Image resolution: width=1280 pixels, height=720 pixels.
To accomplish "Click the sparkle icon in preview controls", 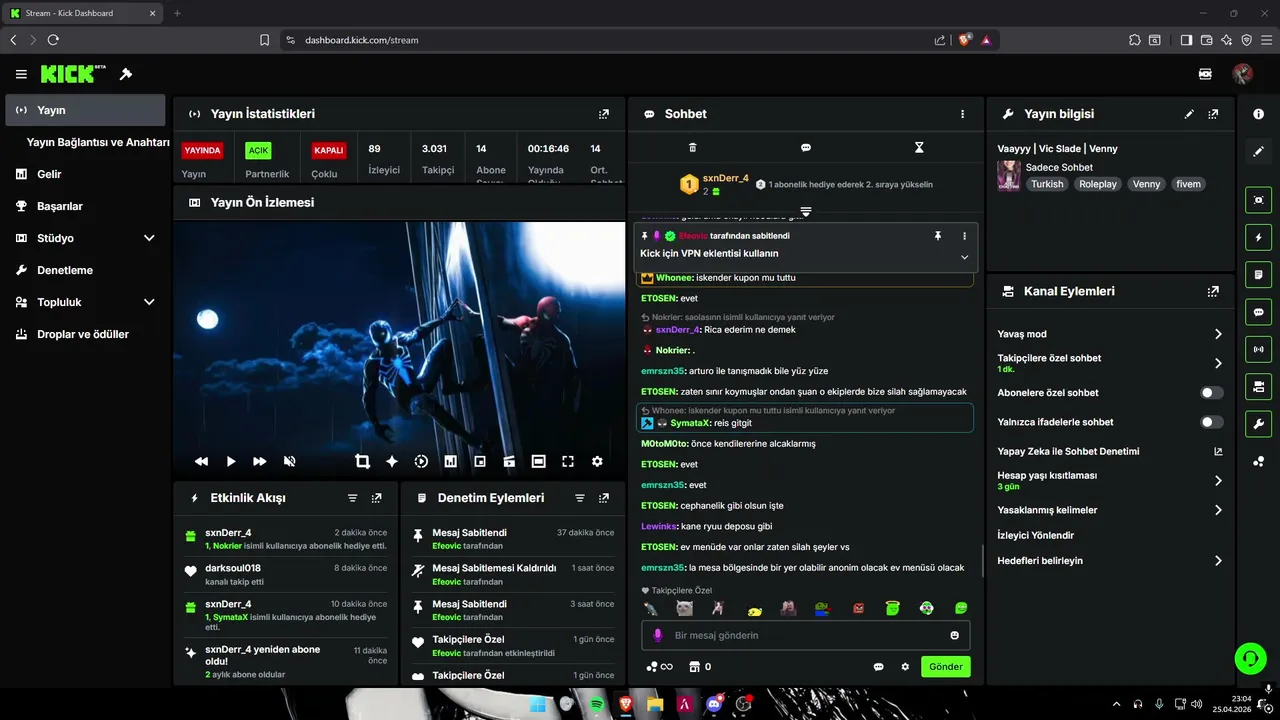I will click(x=392, y=461).
